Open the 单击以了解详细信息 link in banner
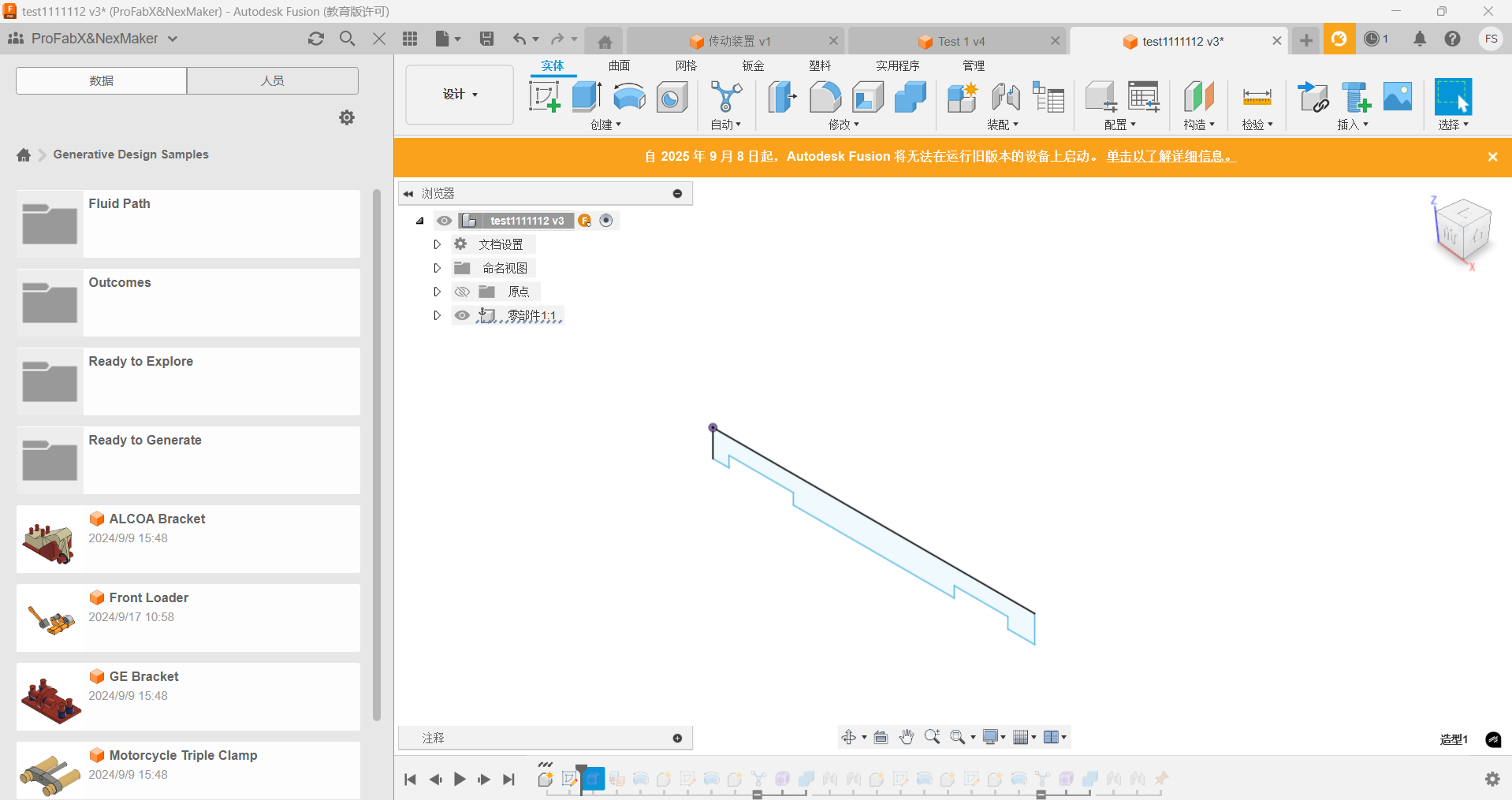Screen dimensions: 1512x800 (x=1170, y=156)
